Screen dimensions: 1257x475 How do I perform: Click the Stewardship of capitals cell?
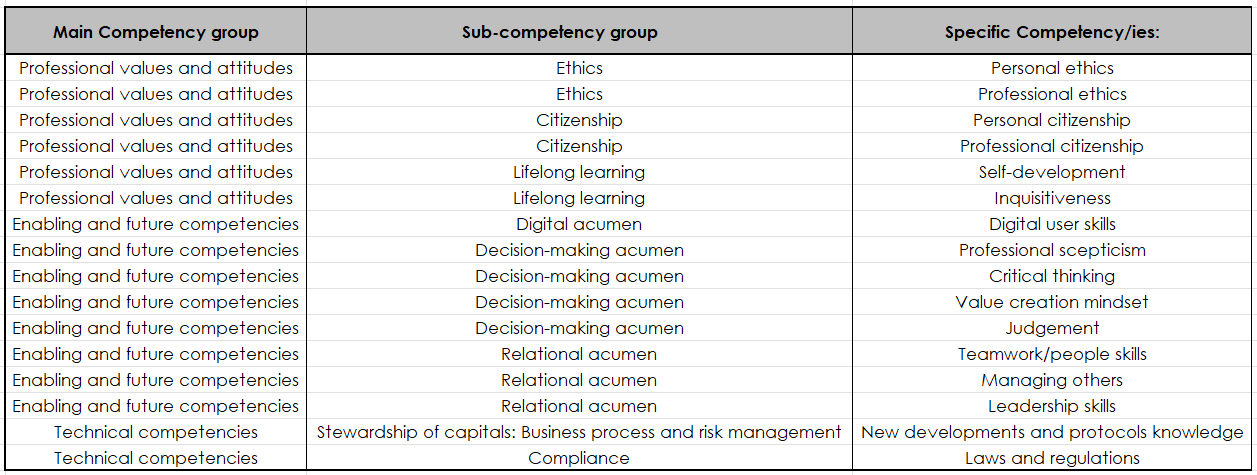pyautogui.click(x=579, y=432)
